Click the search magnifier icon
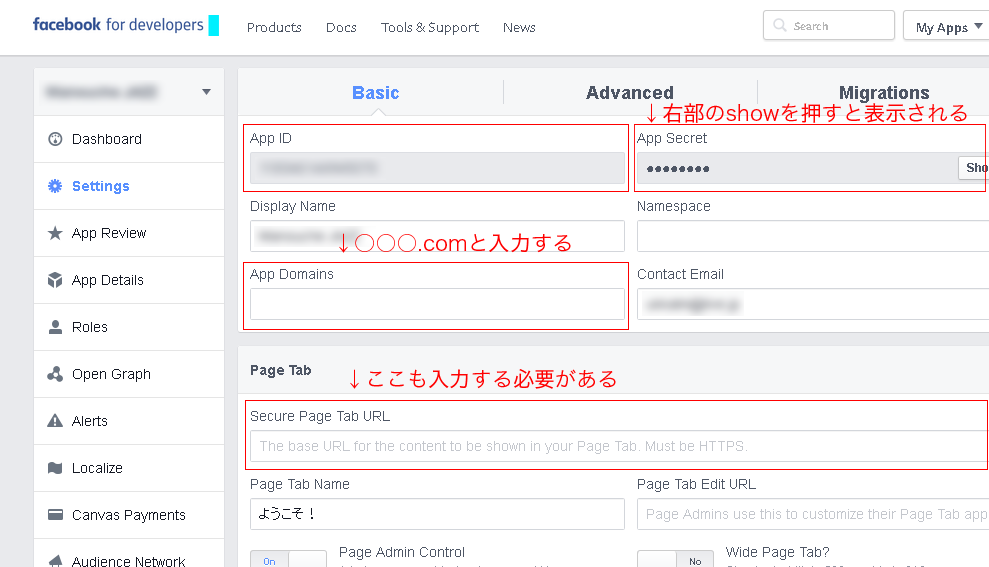The width and height of the screenshot is (989, 567). [x=780, y=25]
